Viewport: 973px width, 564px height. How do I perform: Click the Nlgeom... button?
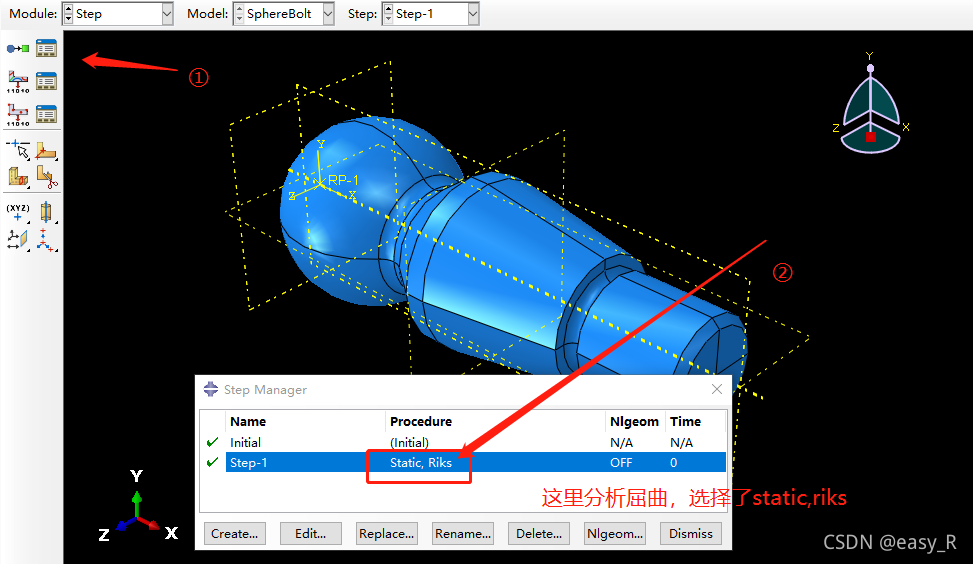[x=614, y=534]
